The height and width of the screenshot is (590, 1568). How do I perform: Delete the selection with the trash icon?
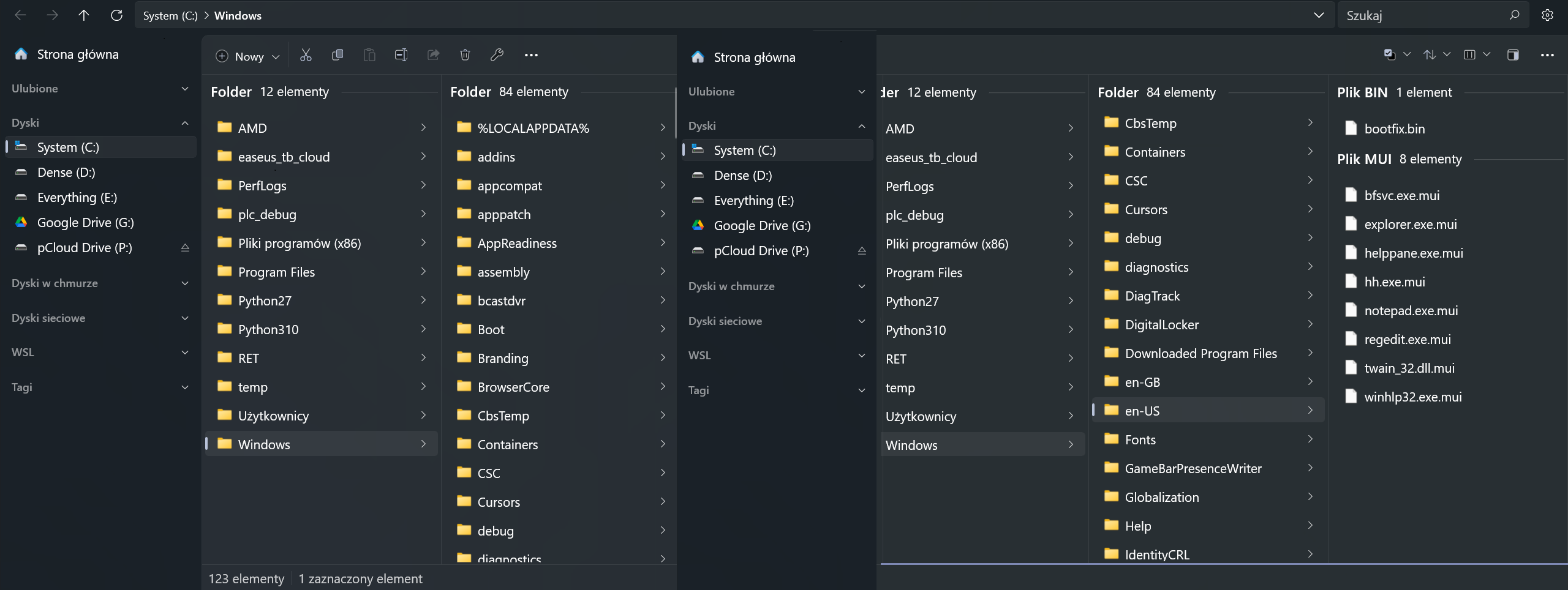(465, 55)
